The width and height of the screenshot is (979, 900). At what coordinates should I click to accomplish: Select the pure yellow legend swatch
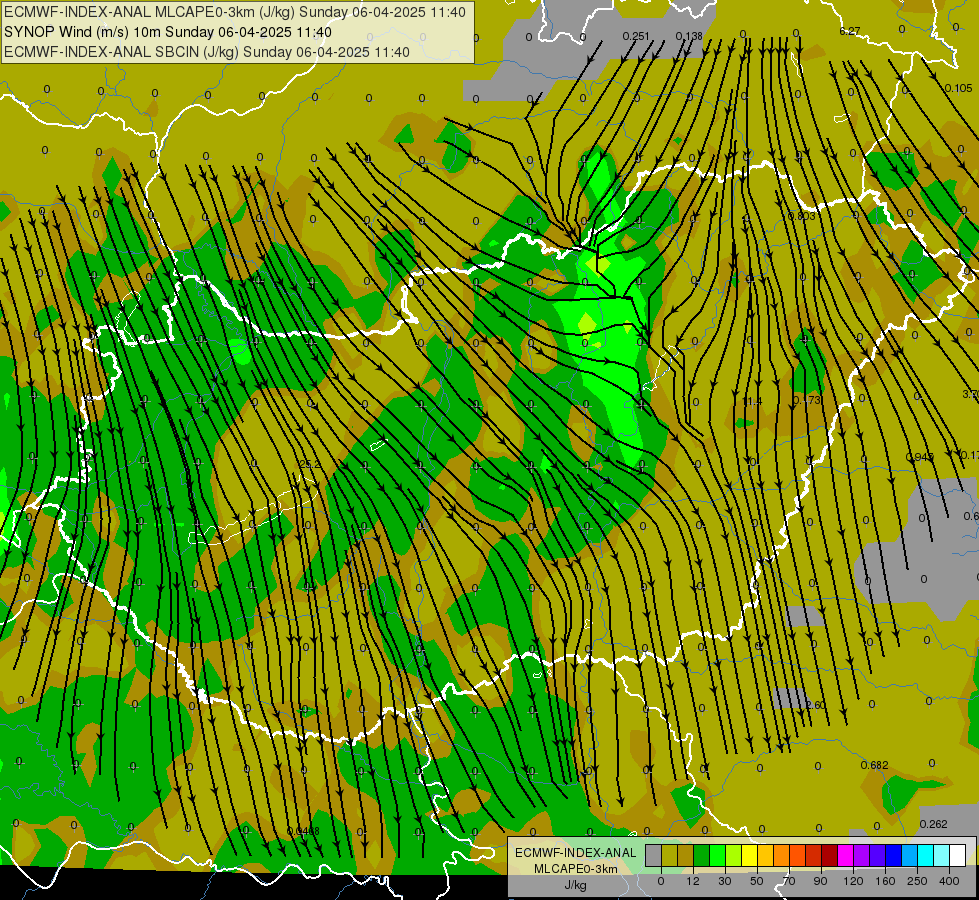pyautogui.click(x=749, y=856)
